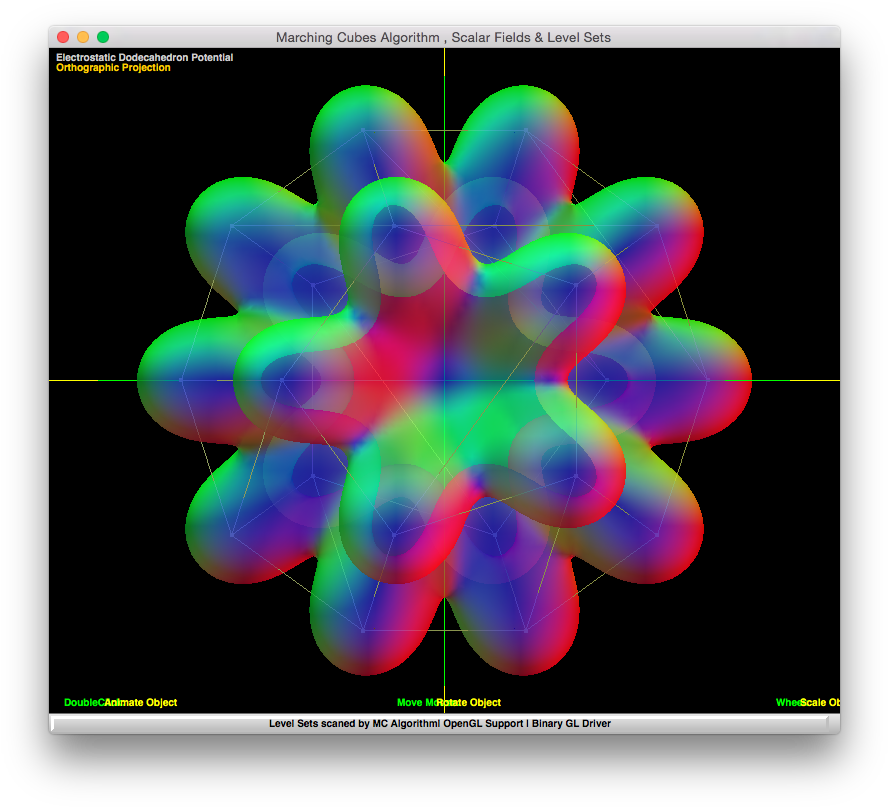Click the green zoom window button

click(103, 37)
